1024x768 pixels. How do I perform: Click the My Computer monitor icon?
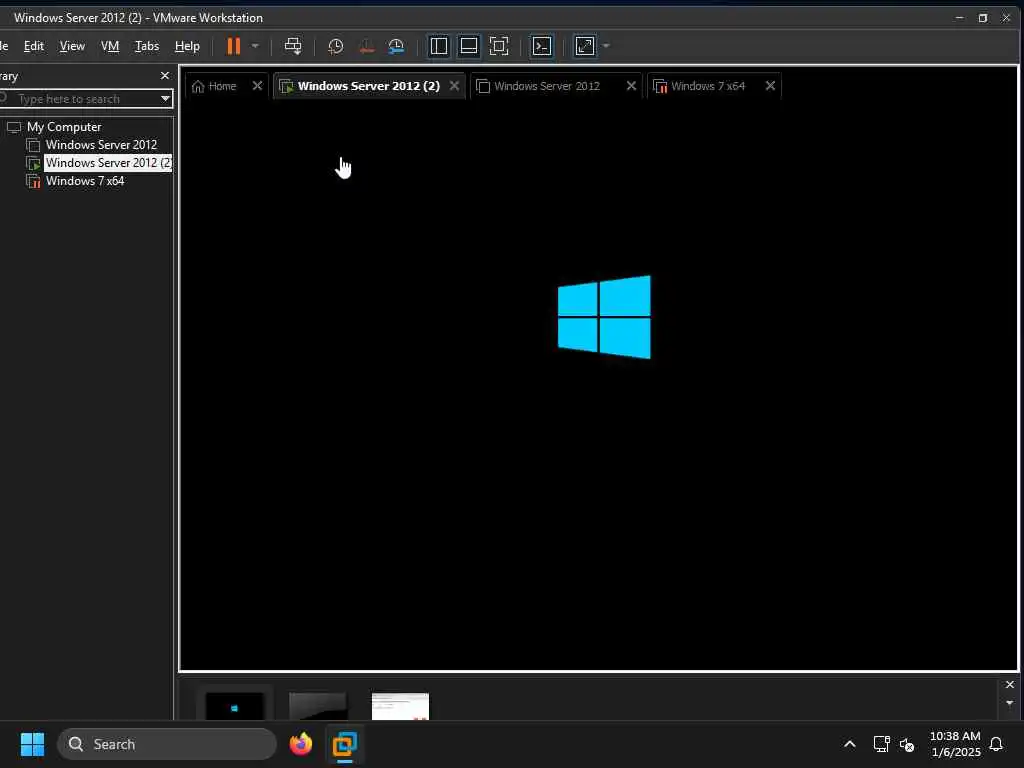[x=14, y=127]
